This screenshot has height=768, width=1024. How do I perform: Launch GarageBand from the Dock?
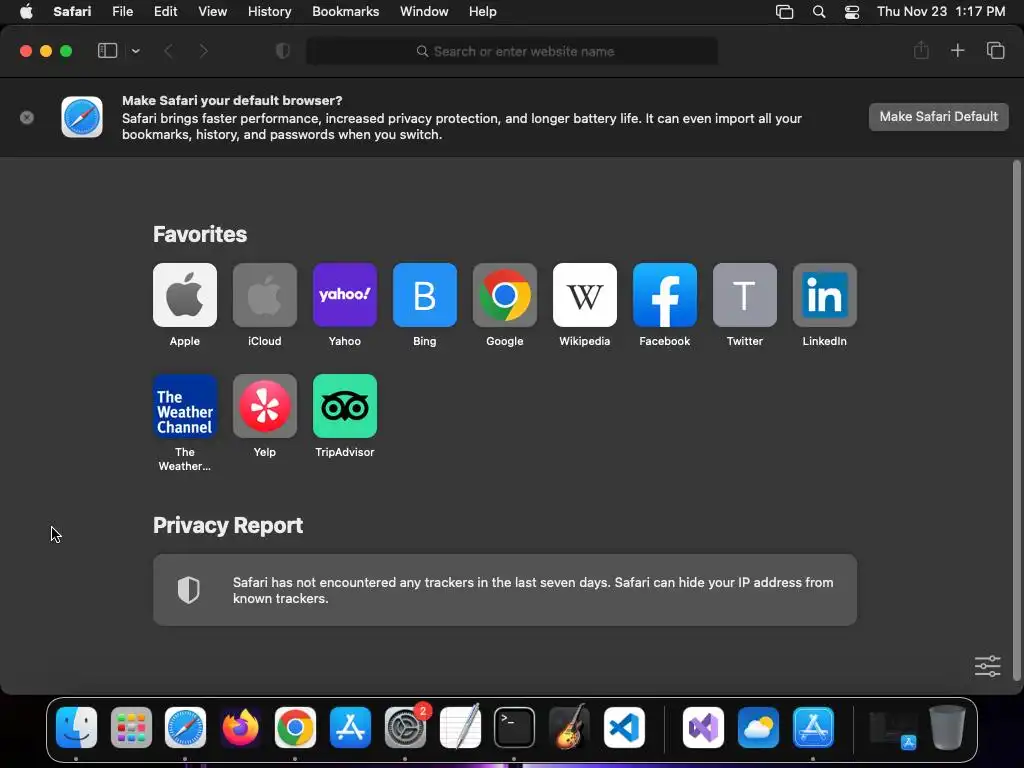[x=569, y=726]
